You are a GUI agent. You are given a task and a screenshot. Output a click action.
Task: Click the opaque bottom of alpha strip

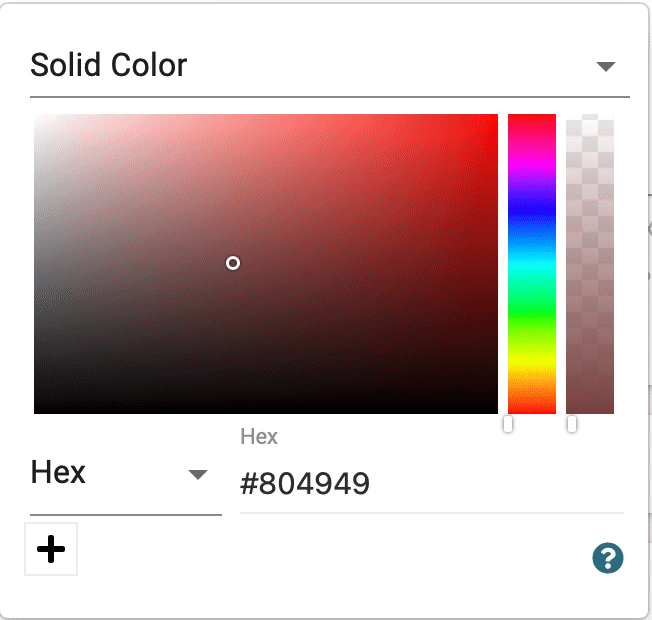tap(590, 410)
